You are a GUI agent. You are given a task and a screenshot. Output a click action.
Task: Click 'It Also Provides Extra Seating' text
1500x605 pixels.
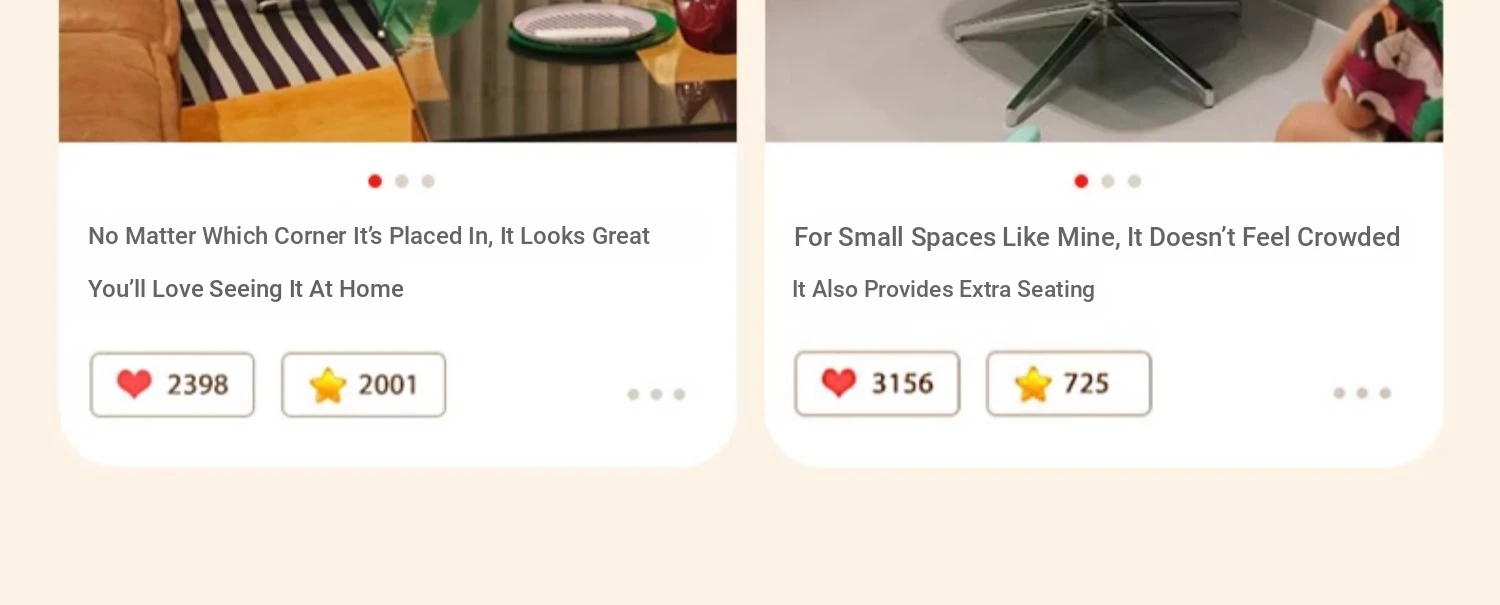(x=943, y=289)
